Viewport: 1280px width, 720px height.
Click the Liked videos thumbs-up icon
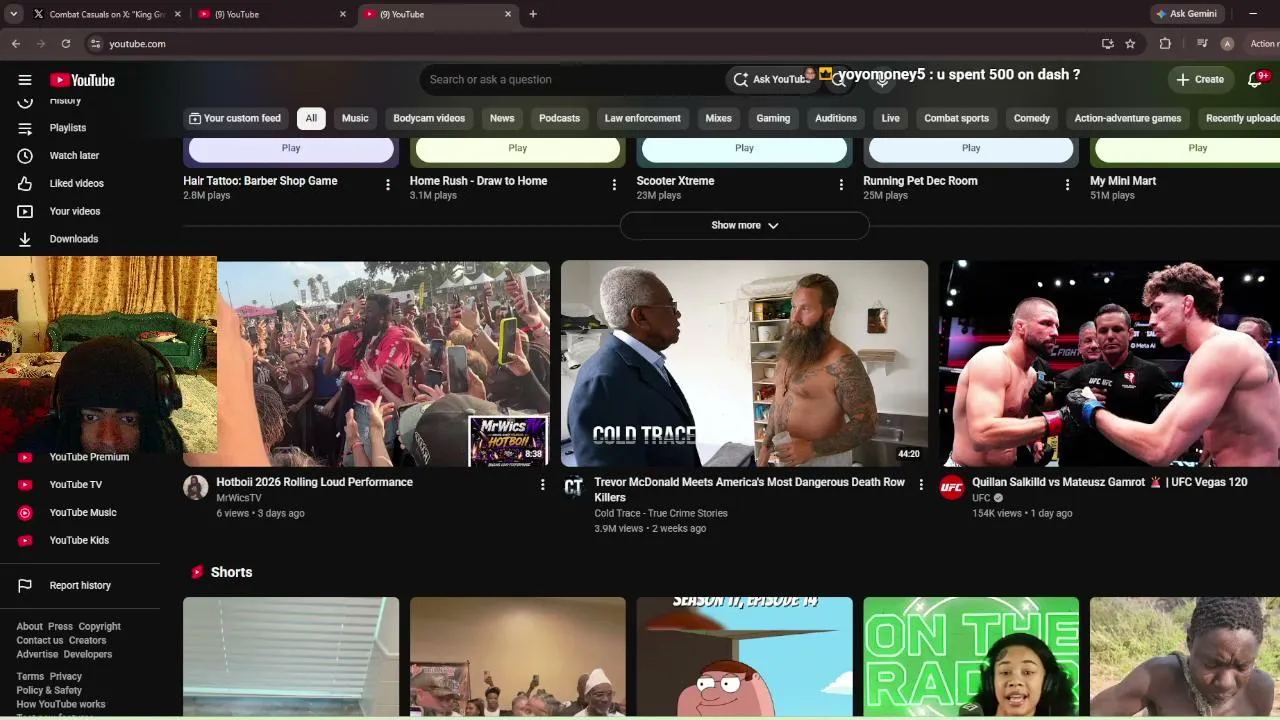point(25,184)
